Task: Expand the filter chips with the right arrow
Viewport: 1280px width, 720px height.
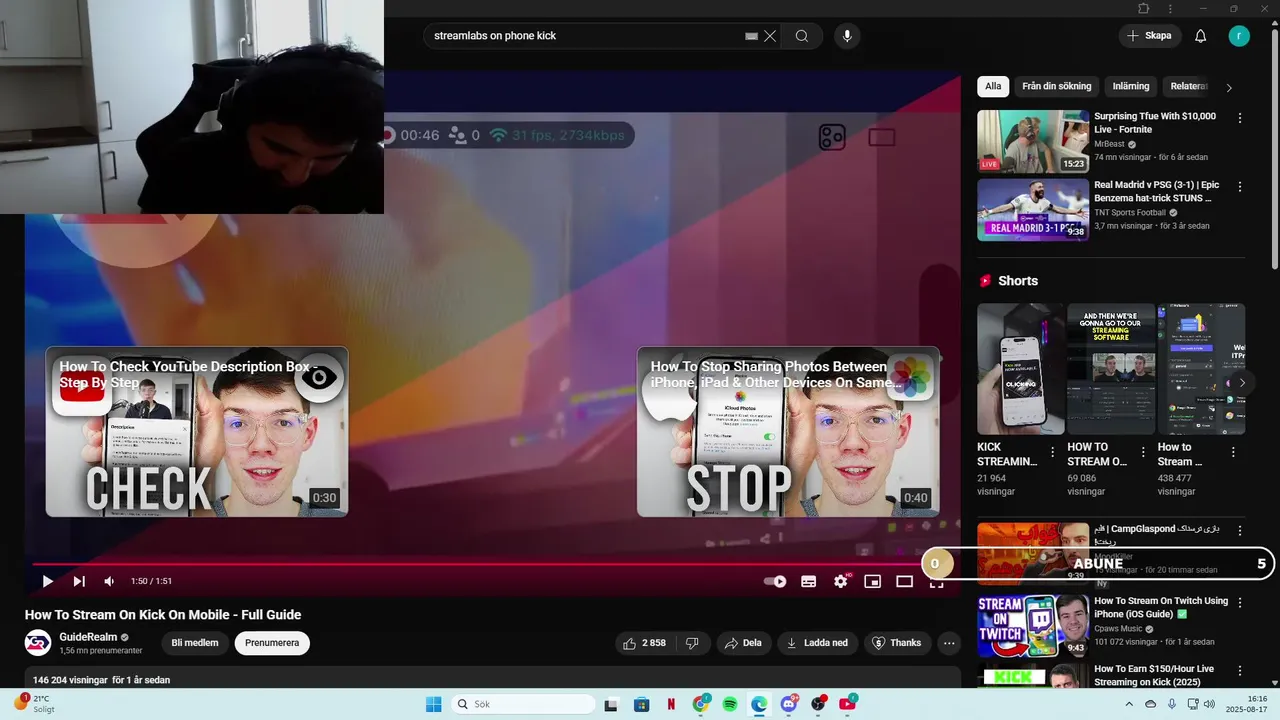Action: click(x=1229, y=87)
